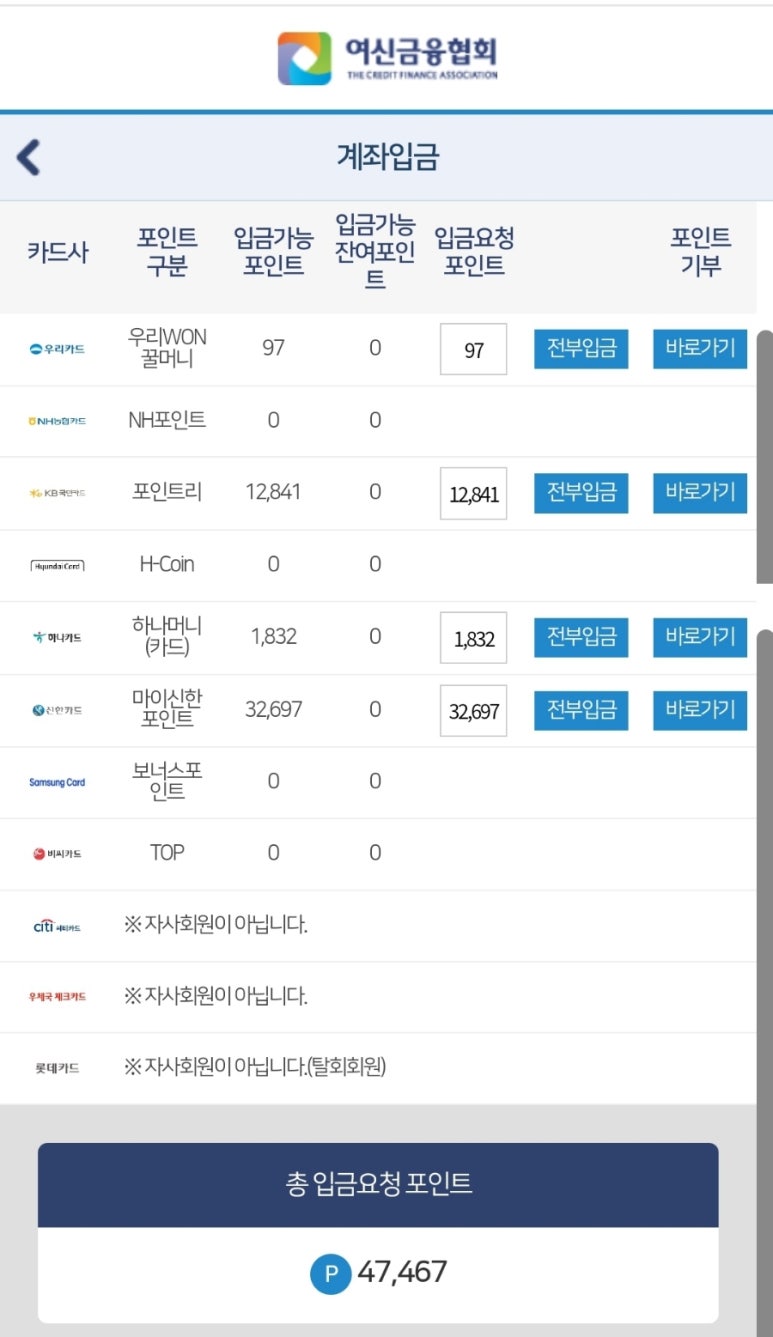Click the 입금요청 포인트 column header
Image resolution: width=773 pixels, height=1337 pixels.
coord(474,252)
